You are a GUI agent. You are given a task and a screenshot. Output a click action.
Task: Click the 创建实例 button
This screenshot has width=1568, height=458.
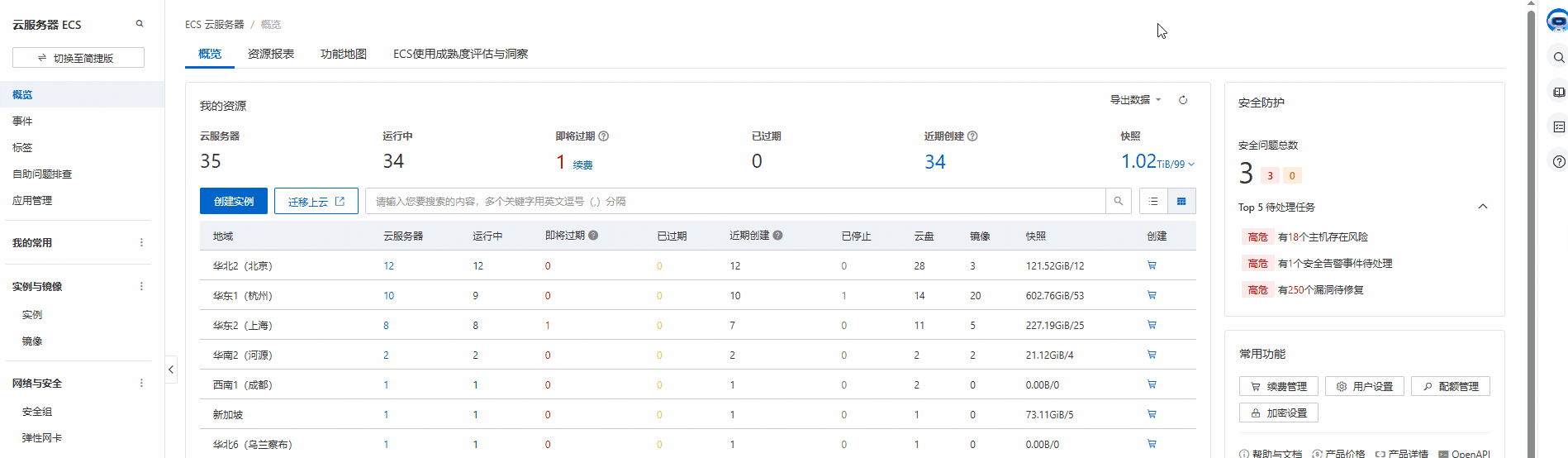[x=234, y=201]
